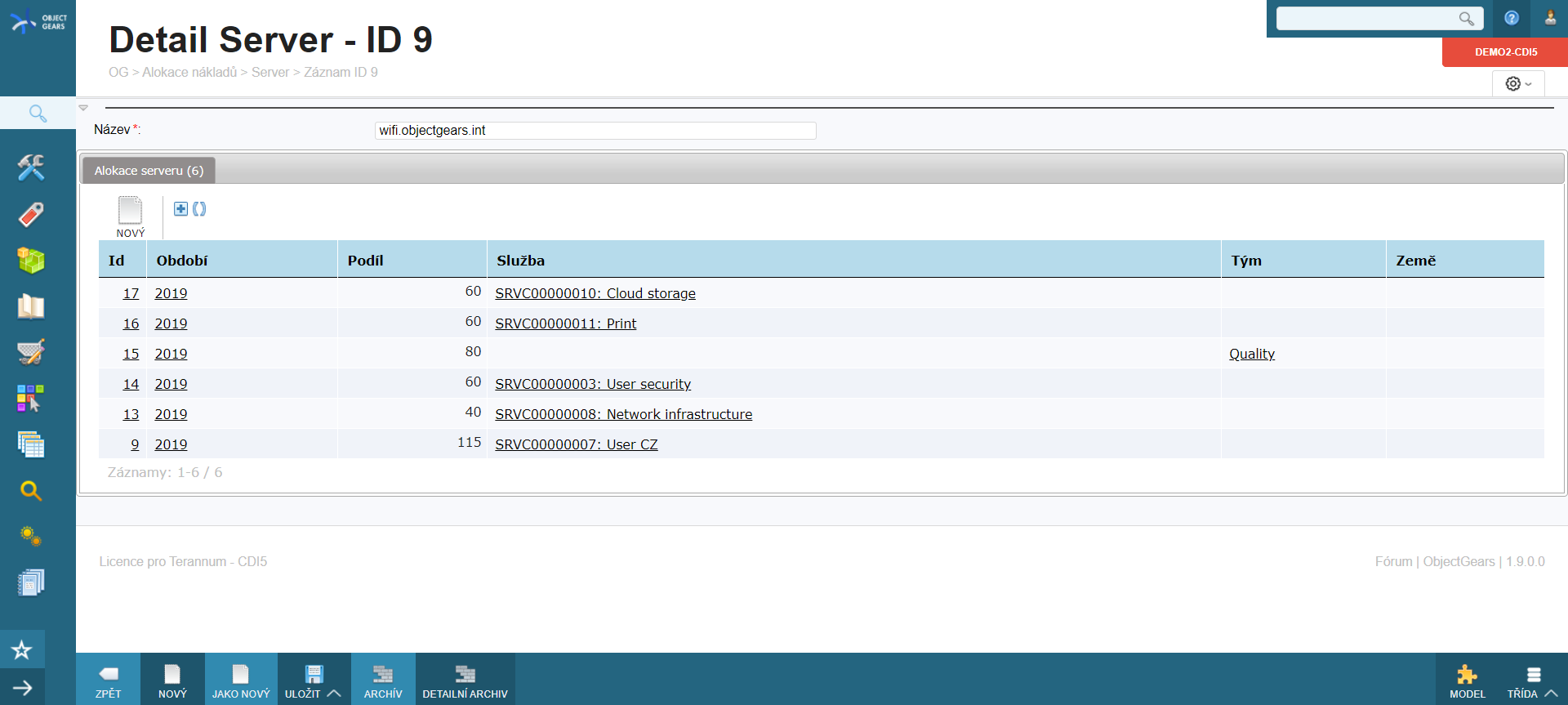Open SRVC00000010: Cloud storage link

click(595, 293)
